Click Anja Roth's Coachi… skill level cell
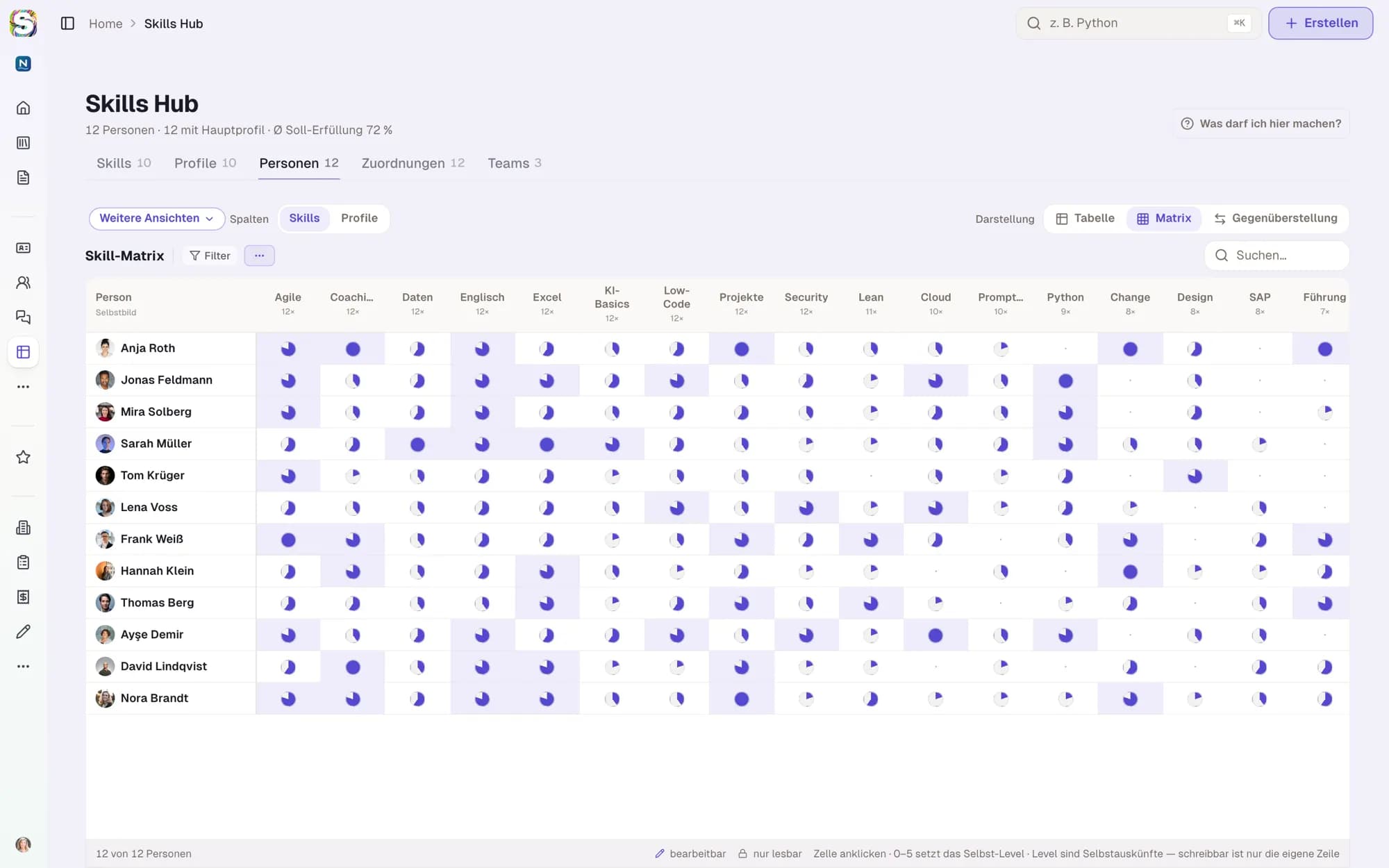 point(353,349)
